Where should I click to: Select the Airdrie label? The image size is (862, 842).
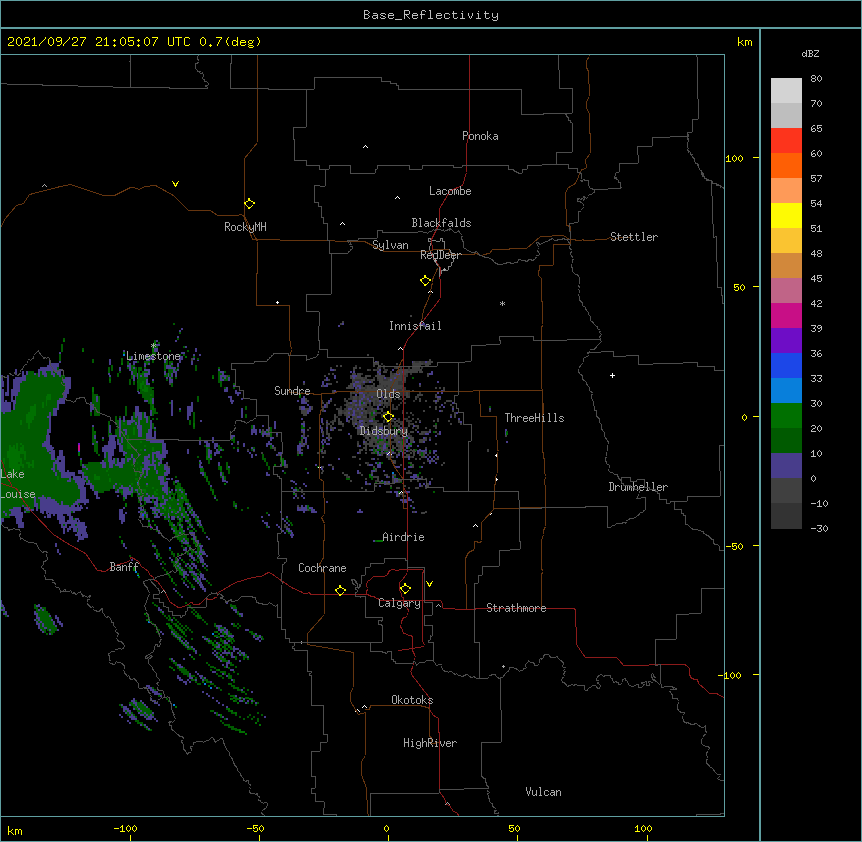pos(404,537)
